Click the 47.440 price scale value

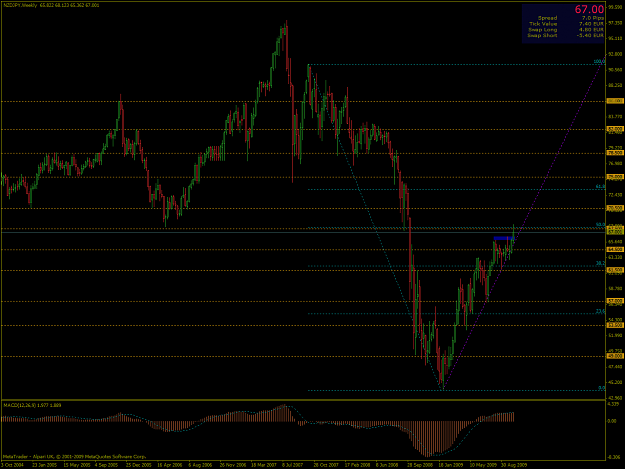pyautogui.click(x=615, y=367)
